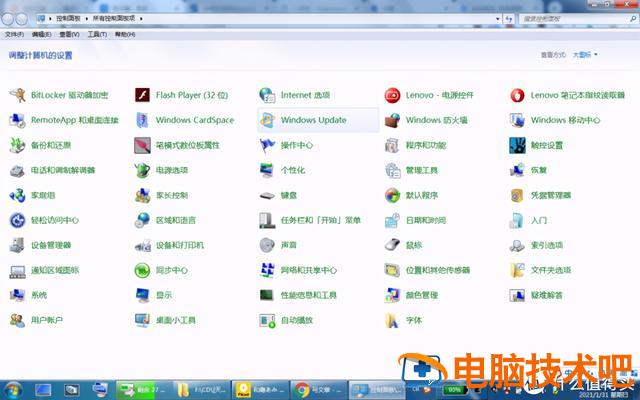Open 电话和调制解调器

(x=52, y=170)
